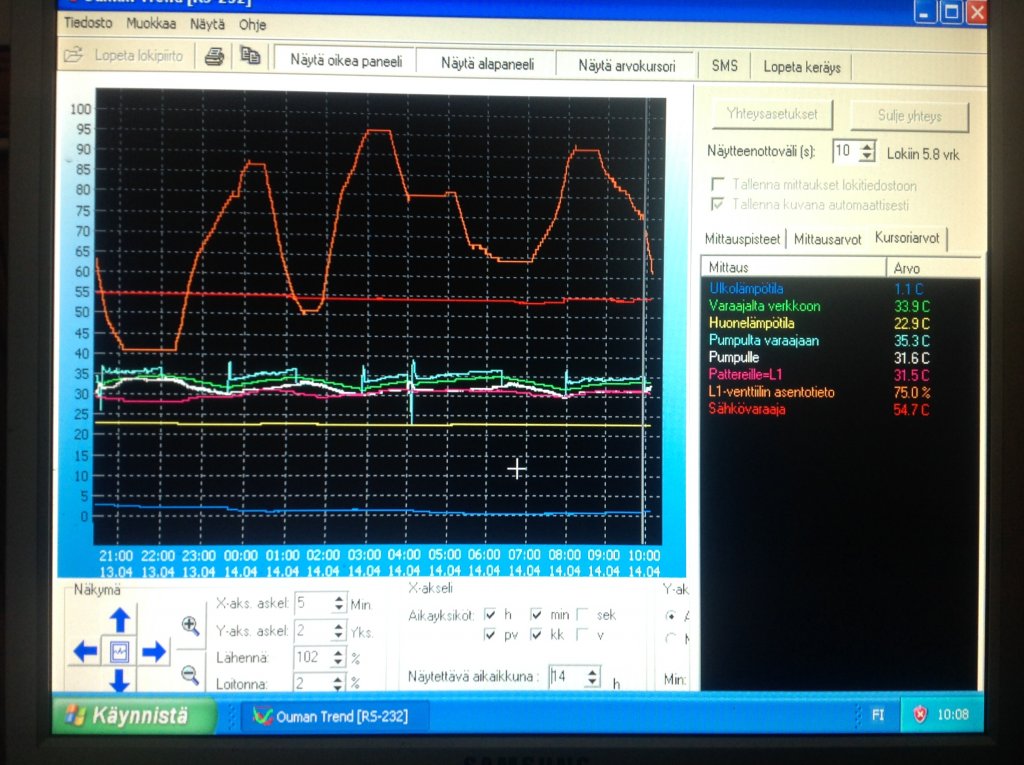Pan the chart view left with the arrow
Image resolution: width=1024 pixels, height=765 pixels.
click(x=85, y=652)
